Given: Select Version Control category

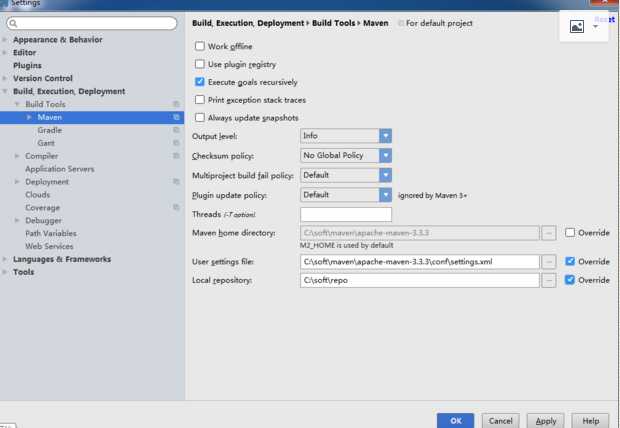Looking at the screenshot, I should click(43, 78).
